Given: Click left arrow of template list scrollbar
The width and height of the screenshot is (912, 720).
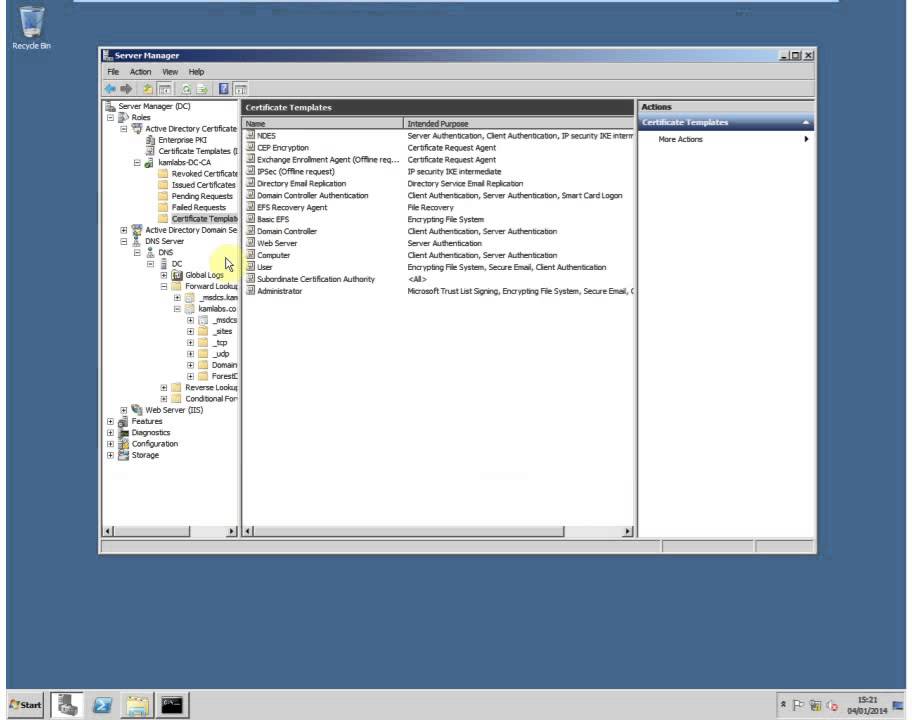Looking at the screenshot, I should click(248, 531).
